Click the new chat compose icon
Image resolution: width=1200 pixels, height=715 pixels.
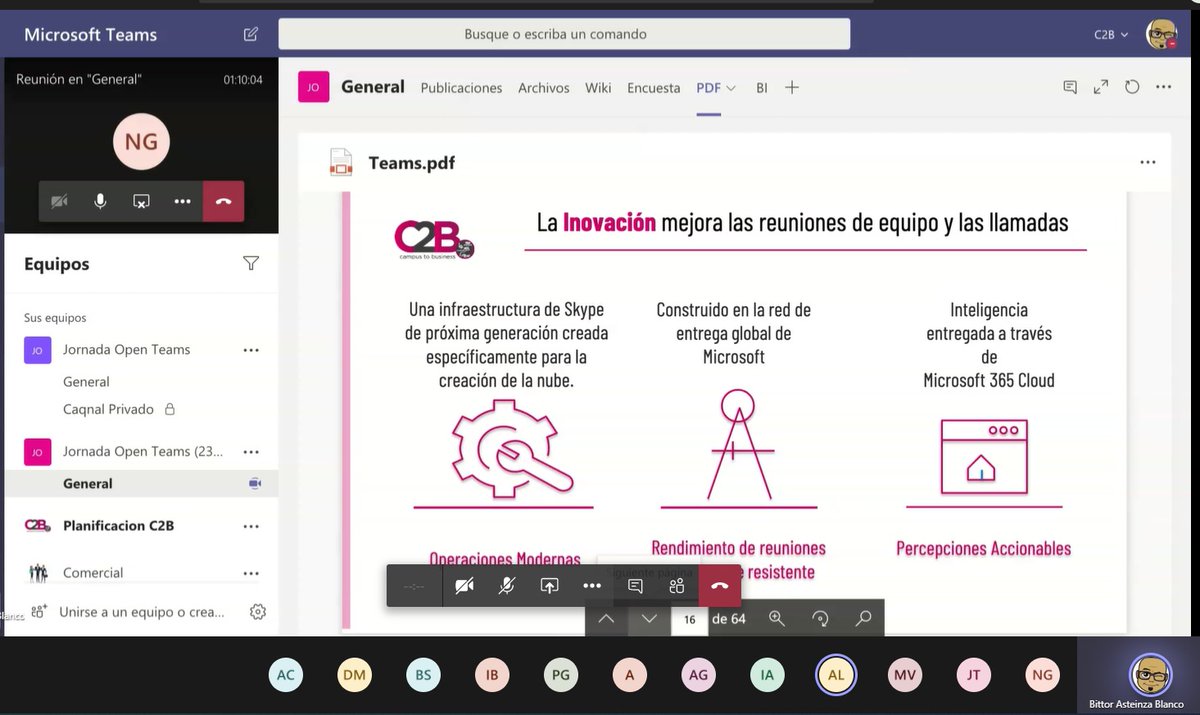(x=251, y=34)
